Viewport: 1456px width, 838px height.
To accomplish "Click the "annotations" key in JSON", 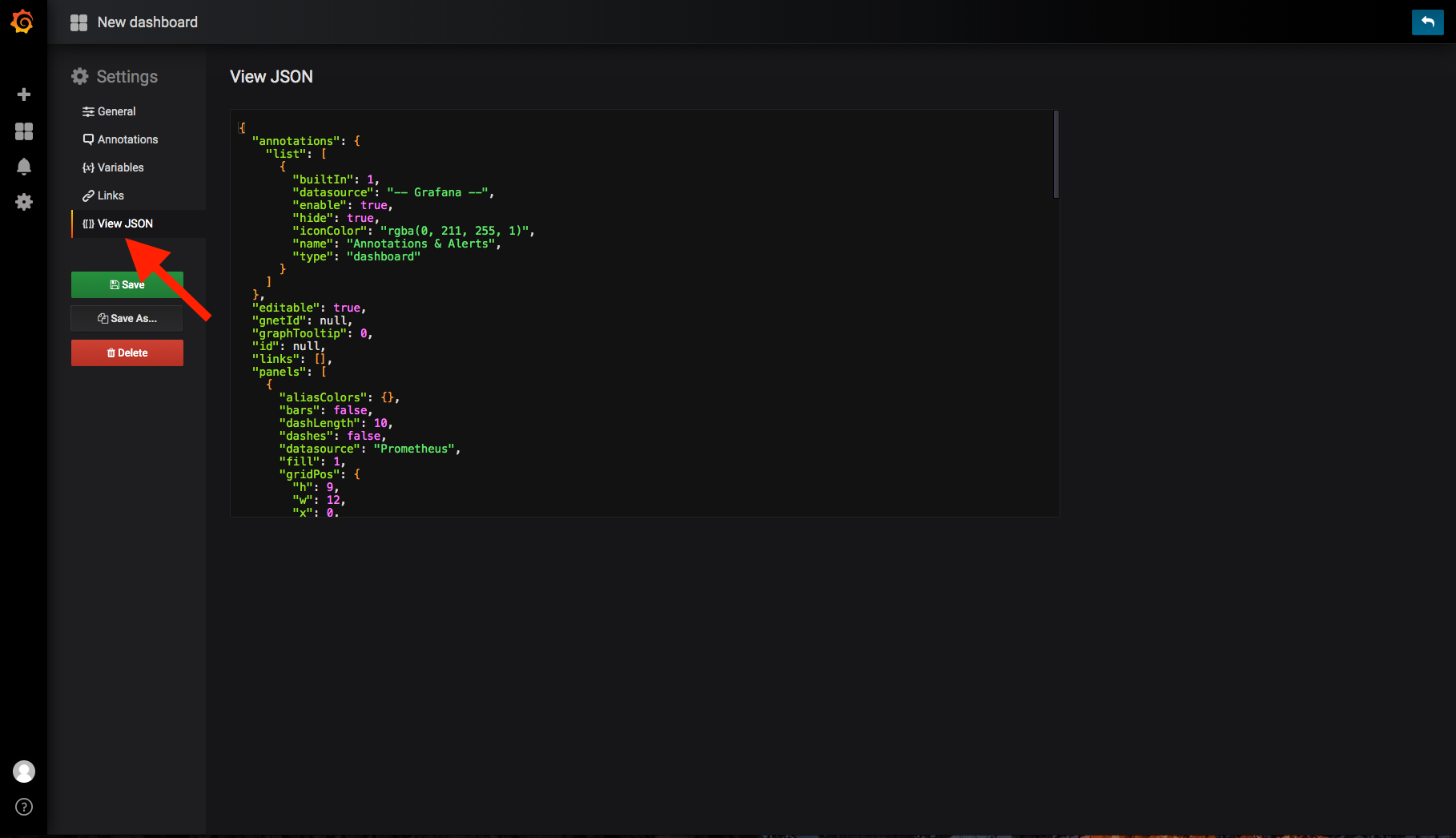I will (x=296, y=141).
